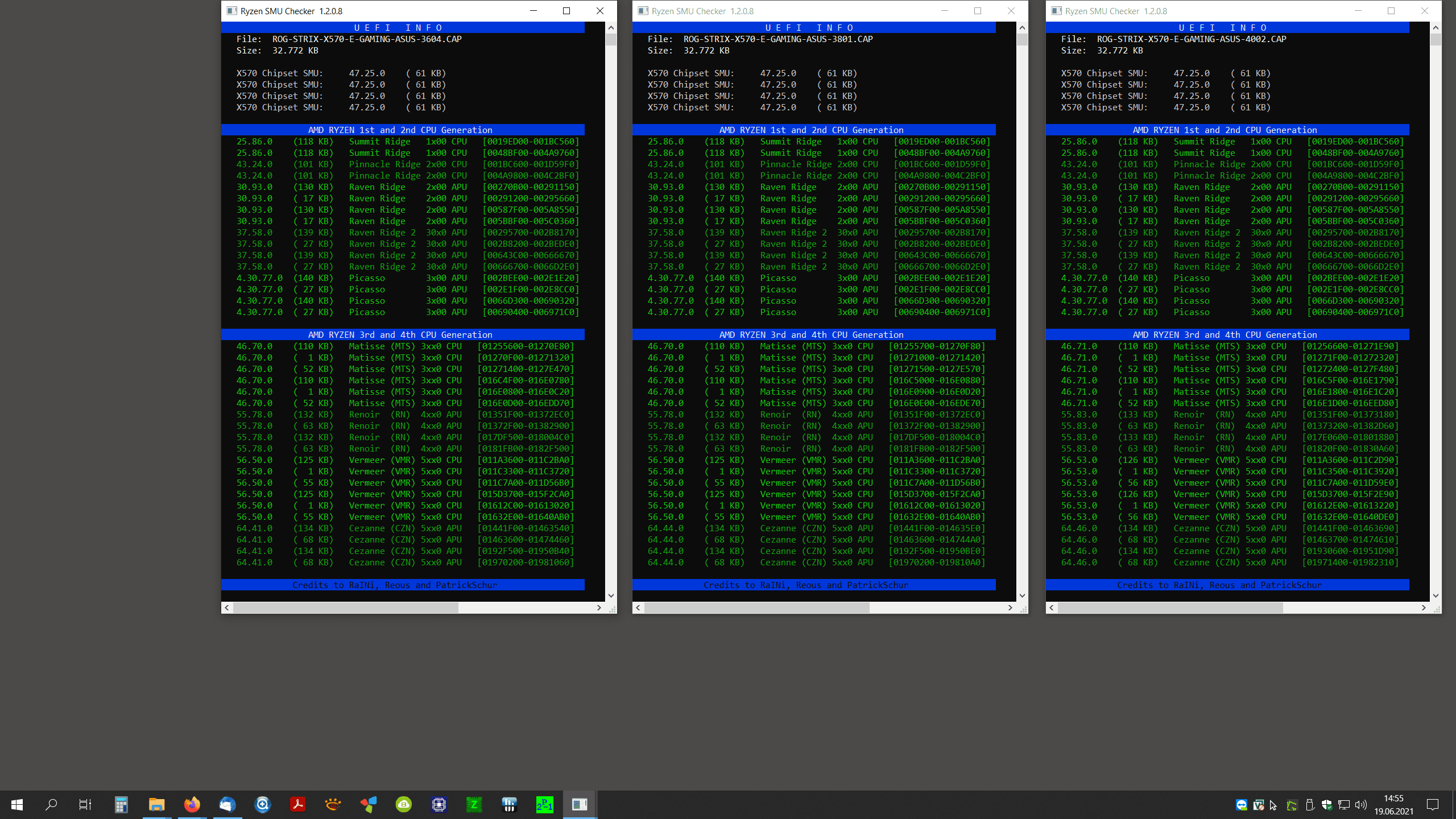Open Task View on the taskbar

coord(85,804)
